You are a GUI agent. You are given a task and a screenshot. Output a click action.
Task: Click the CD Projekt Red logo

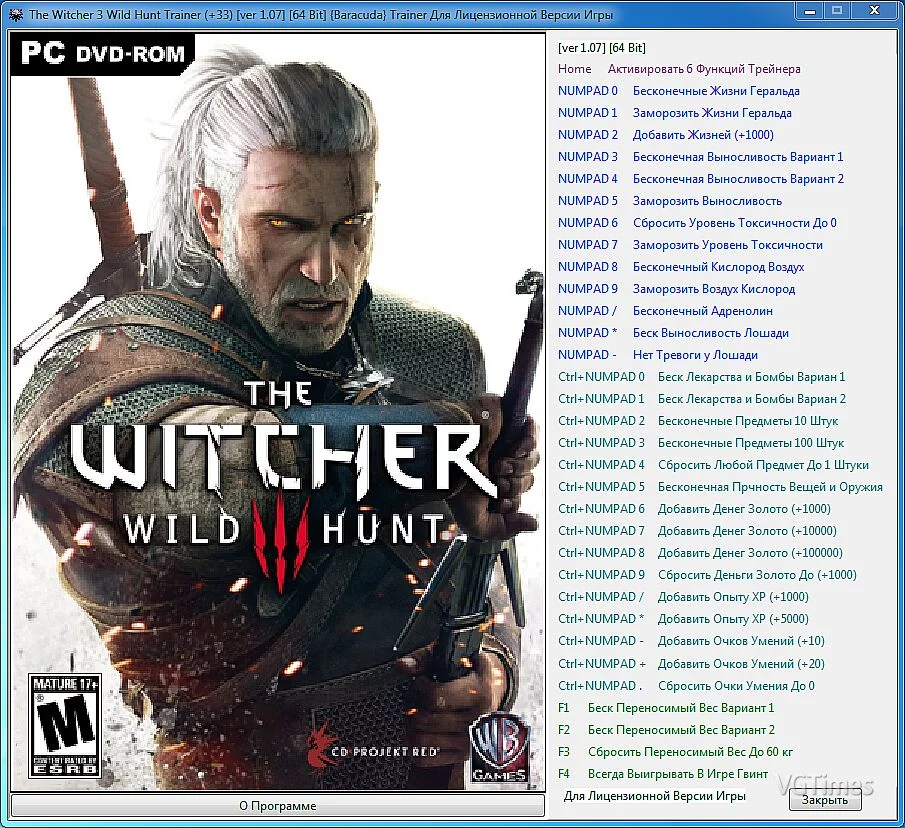(372, 748)
